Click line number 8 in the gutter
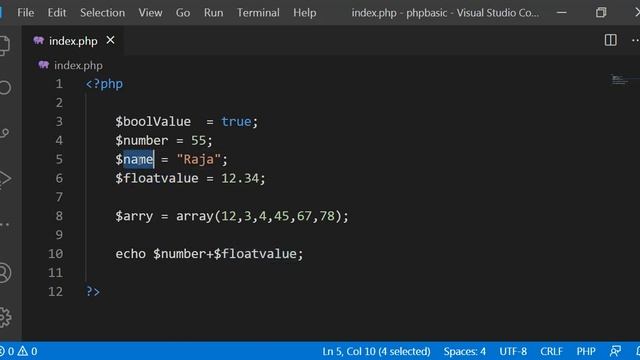 pos(59,216)
